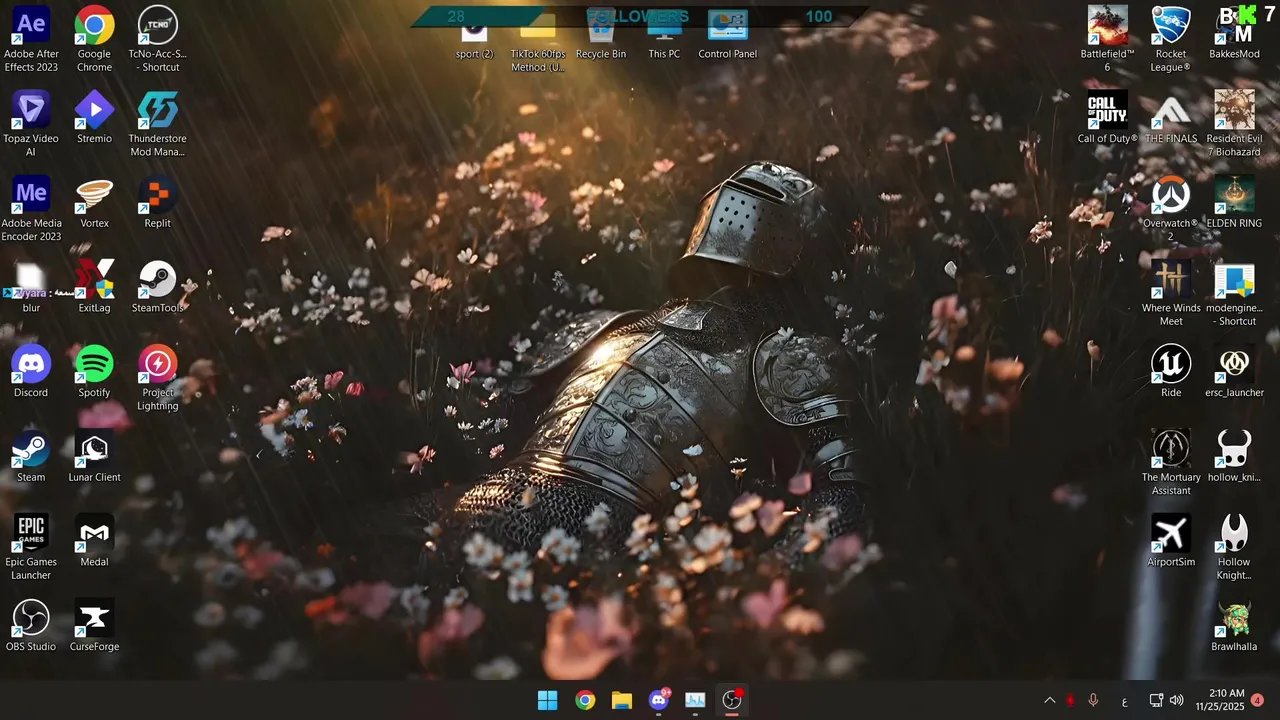
Task: Open the Discord desktop shortcut
Action: pyautogui.click(x=31, y=372)
